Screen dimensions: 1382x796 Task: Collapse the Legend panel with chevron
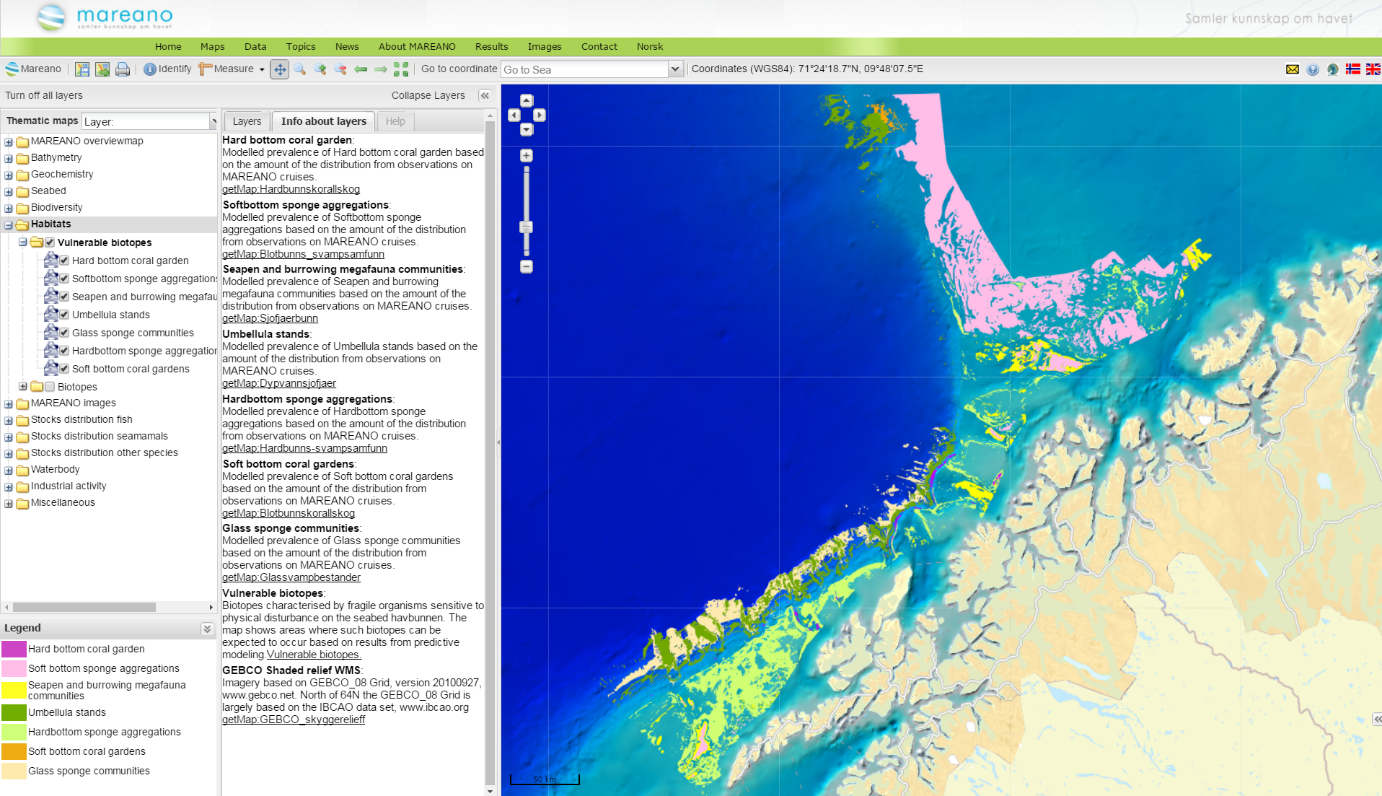click(x=207, y=629)
